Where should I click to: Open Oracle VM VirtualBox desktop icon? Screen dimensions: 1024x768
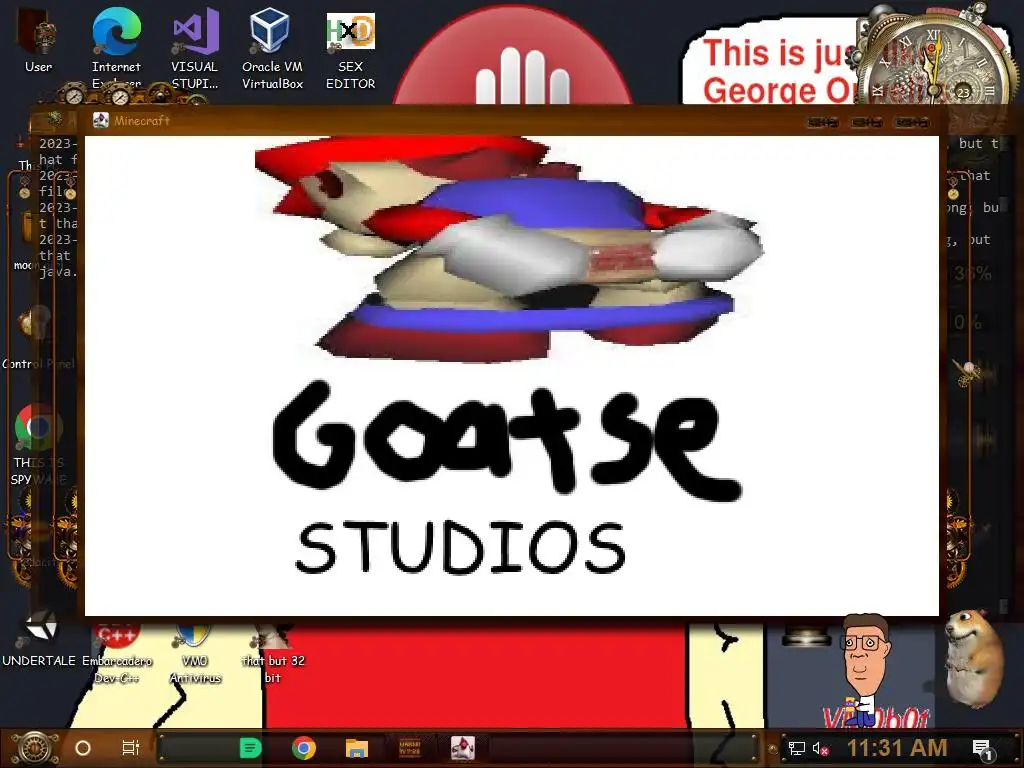(x=272, y=47)
